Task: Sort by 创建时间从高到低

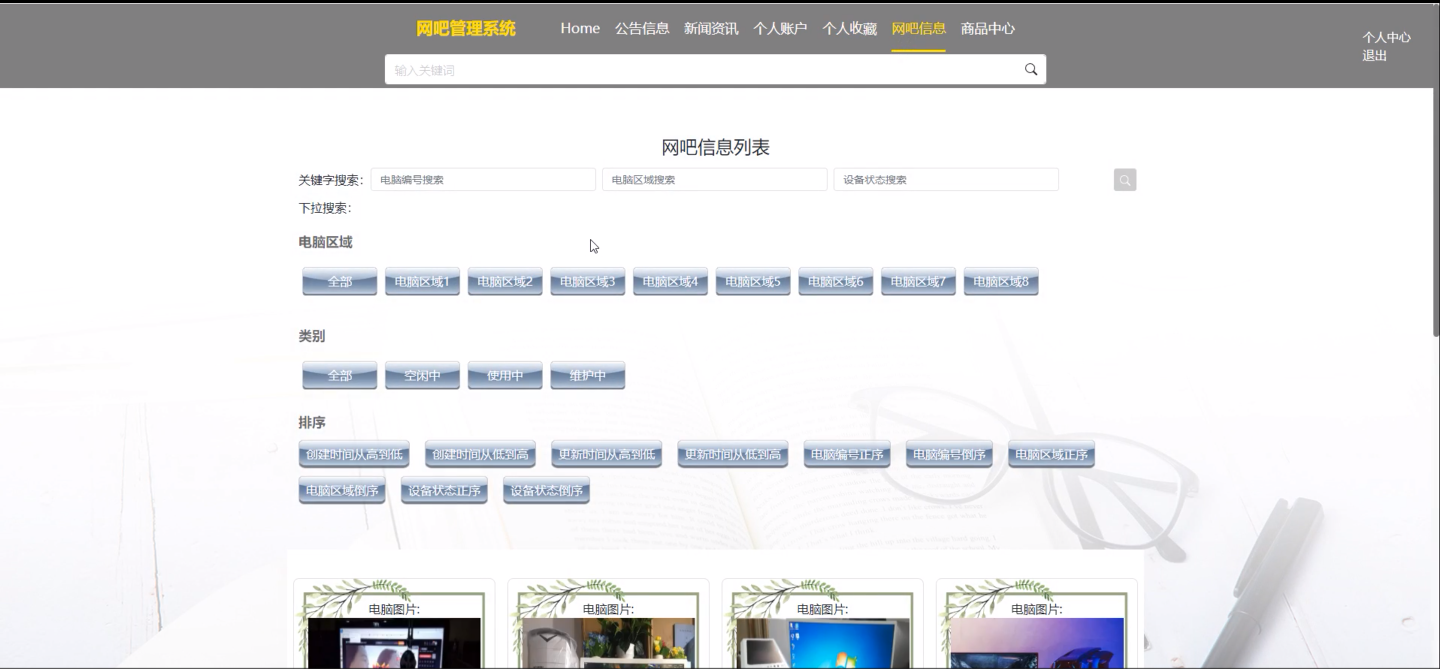Action: [x=355, y=455]
